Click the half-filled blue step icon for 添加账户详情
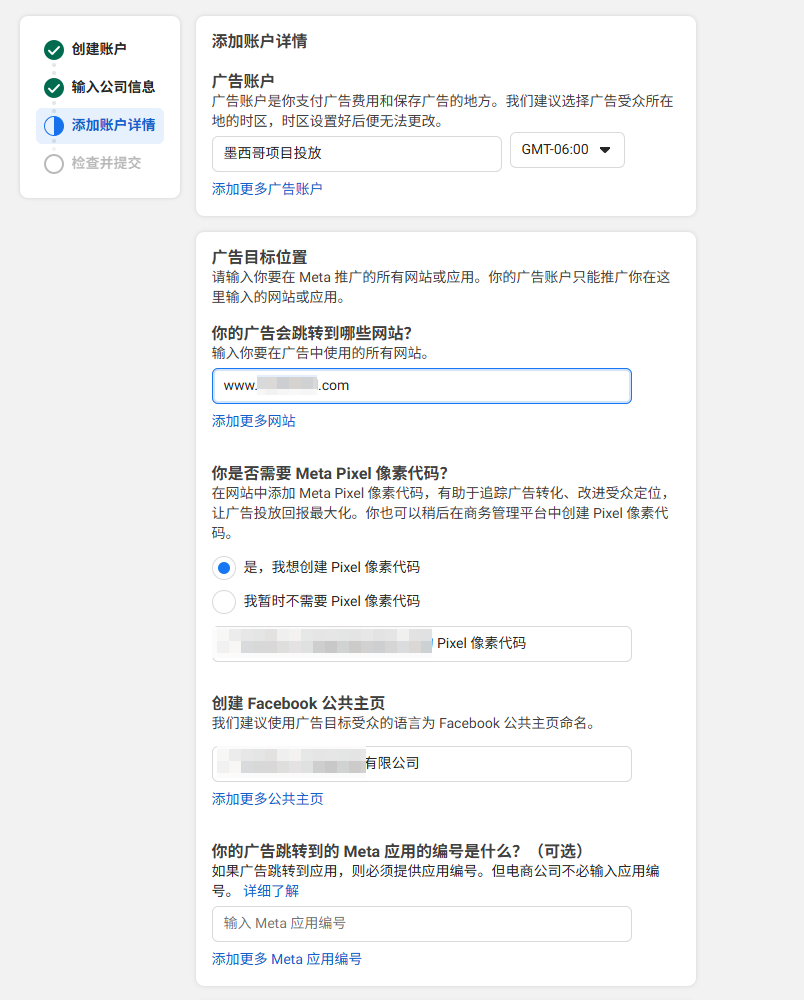Image resolution: width=804 pixels, height=1000 pixels. tap(54, 126)
